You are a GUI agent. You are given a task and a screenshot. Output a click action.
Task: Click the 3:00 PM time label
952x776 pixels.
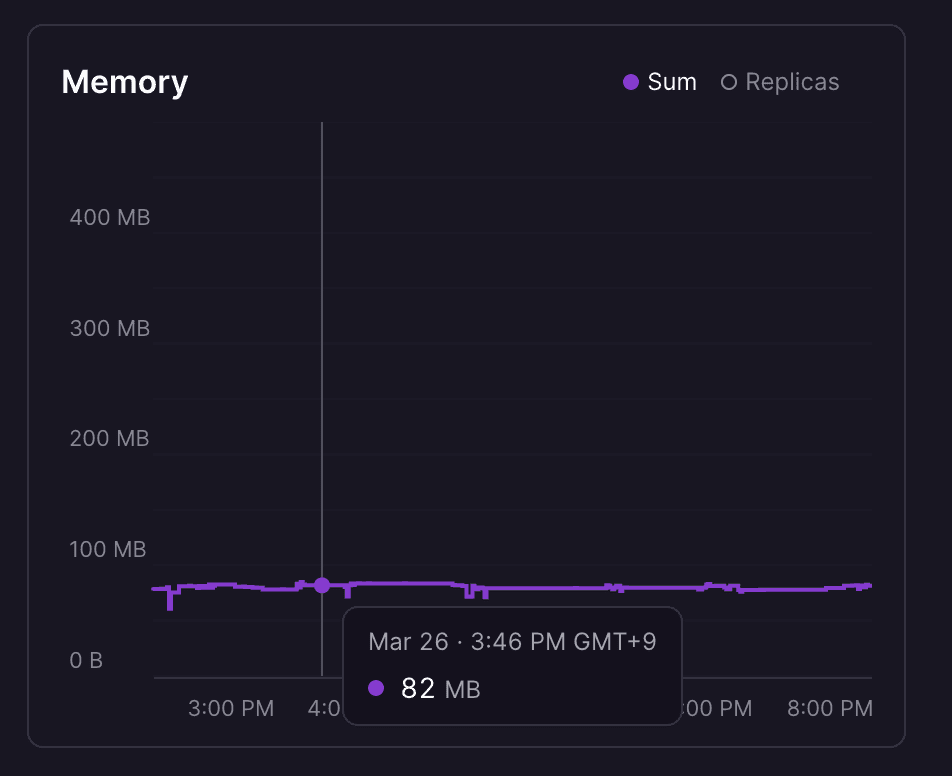click(231, 709)
